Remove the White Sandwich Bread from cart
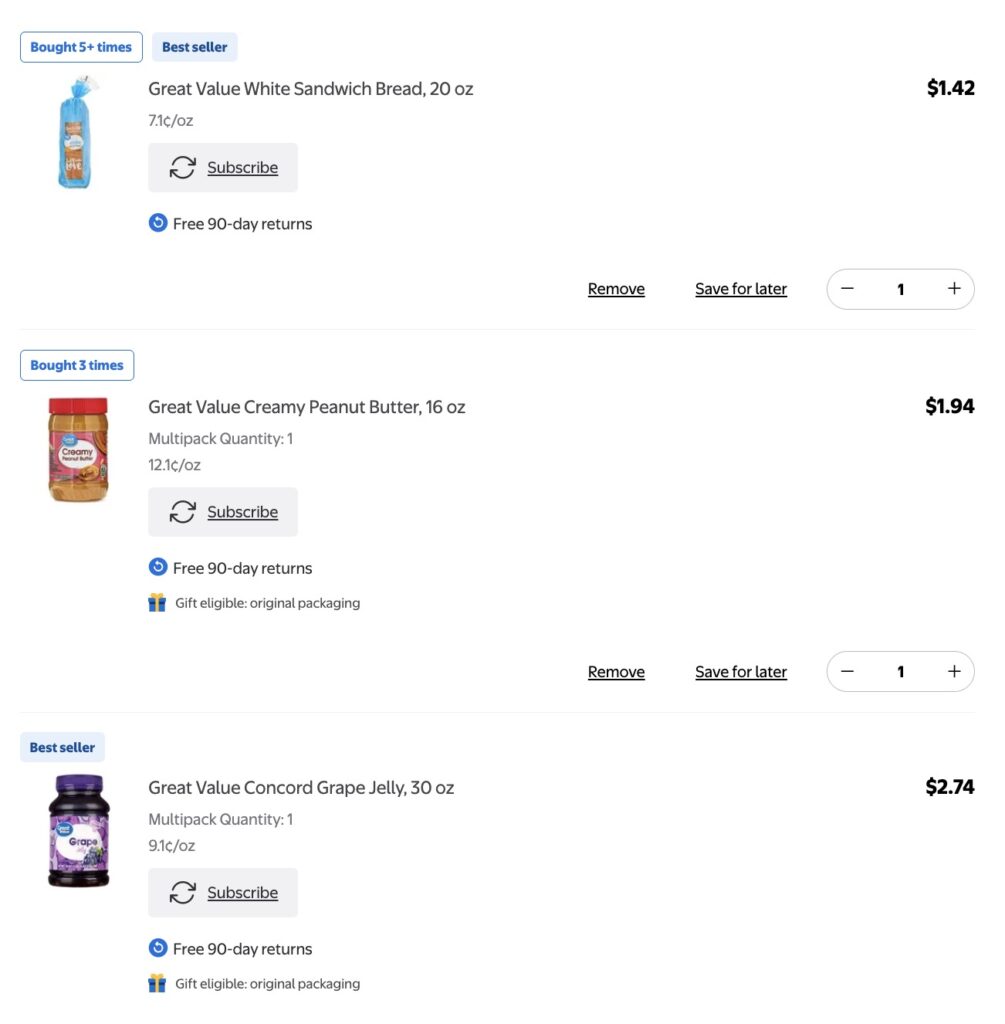Screen dimensions: 1005x1024 coord(615,288)
